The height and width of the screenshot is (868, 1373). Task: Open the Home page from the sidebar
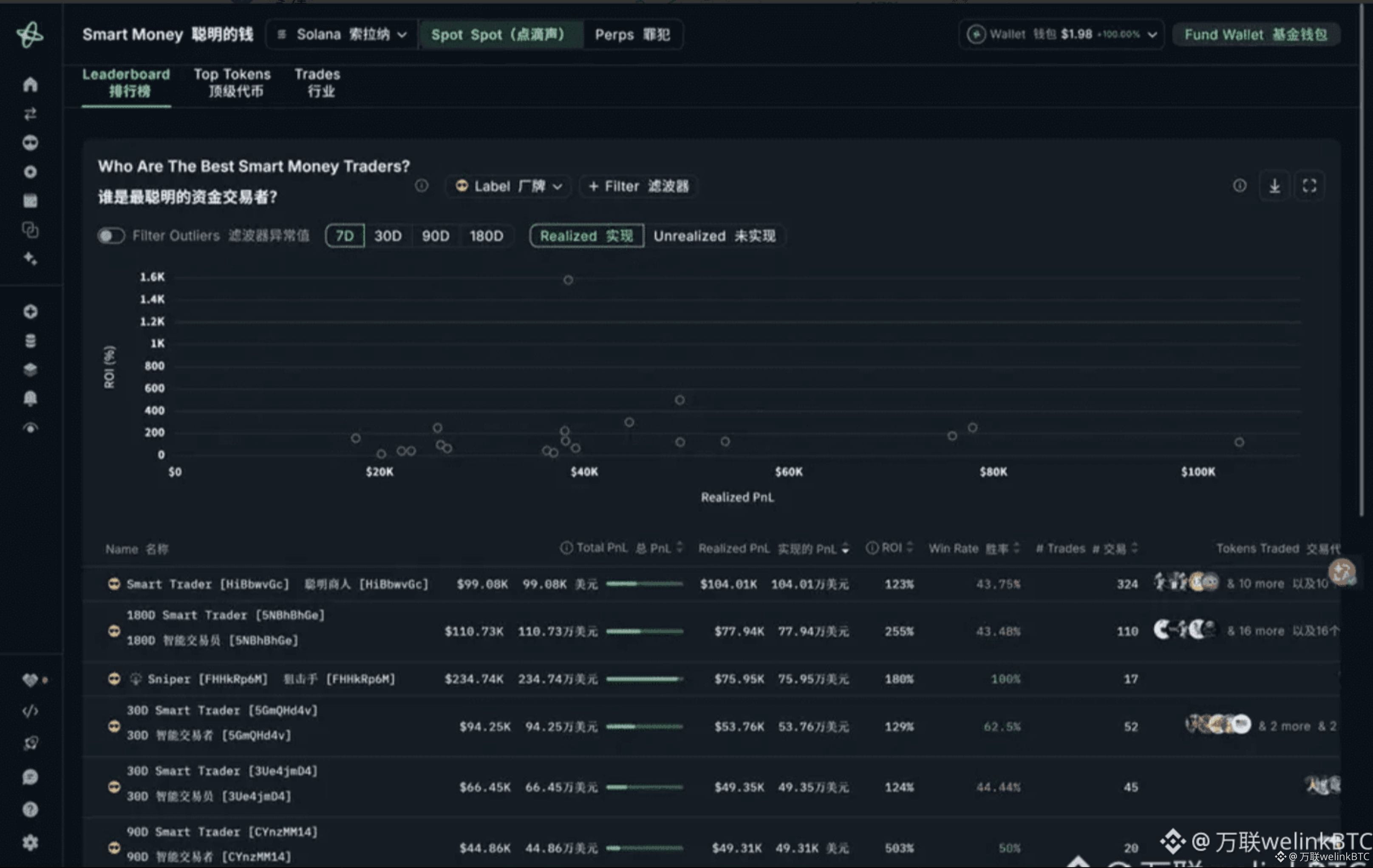(30, 85)
